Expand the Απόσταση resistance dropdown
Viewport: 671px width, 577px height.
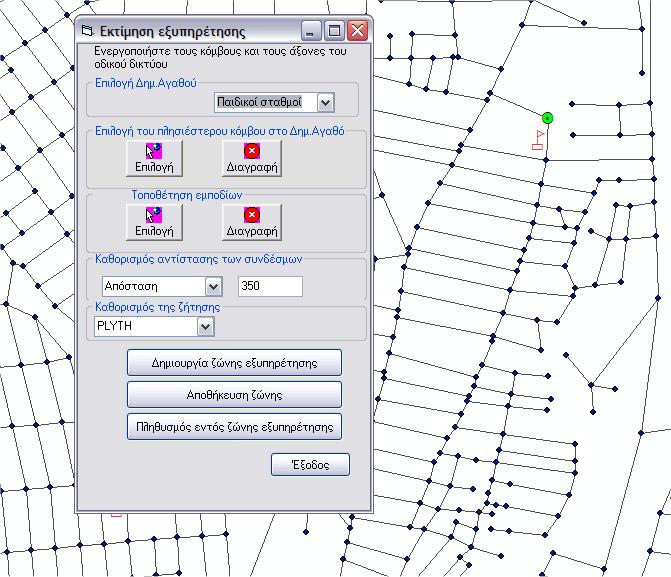[214, 286]
